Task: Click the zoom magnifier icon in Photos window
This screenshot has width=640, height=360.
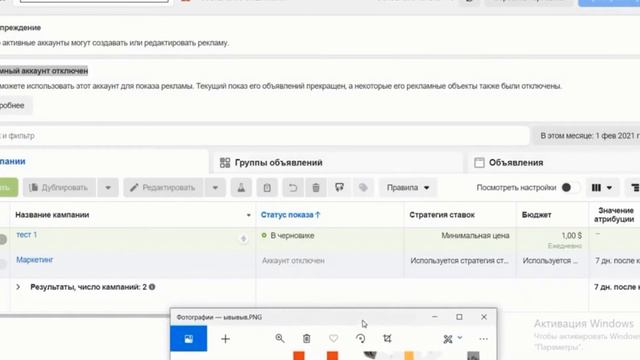Action: pyautogui.click(x=280, y=338)
